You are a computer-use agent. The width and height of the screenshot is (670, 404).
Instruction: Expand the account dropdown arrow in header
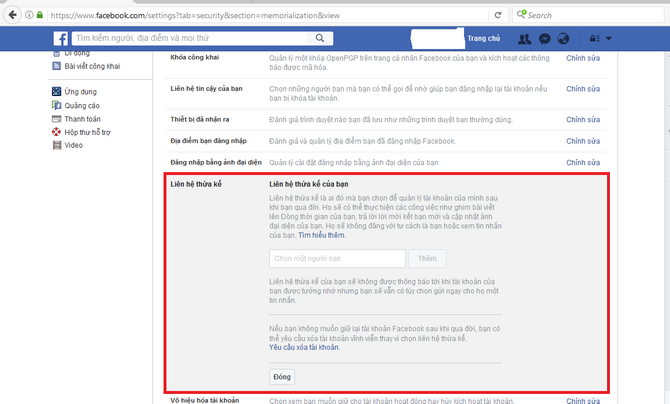[609, 39]
